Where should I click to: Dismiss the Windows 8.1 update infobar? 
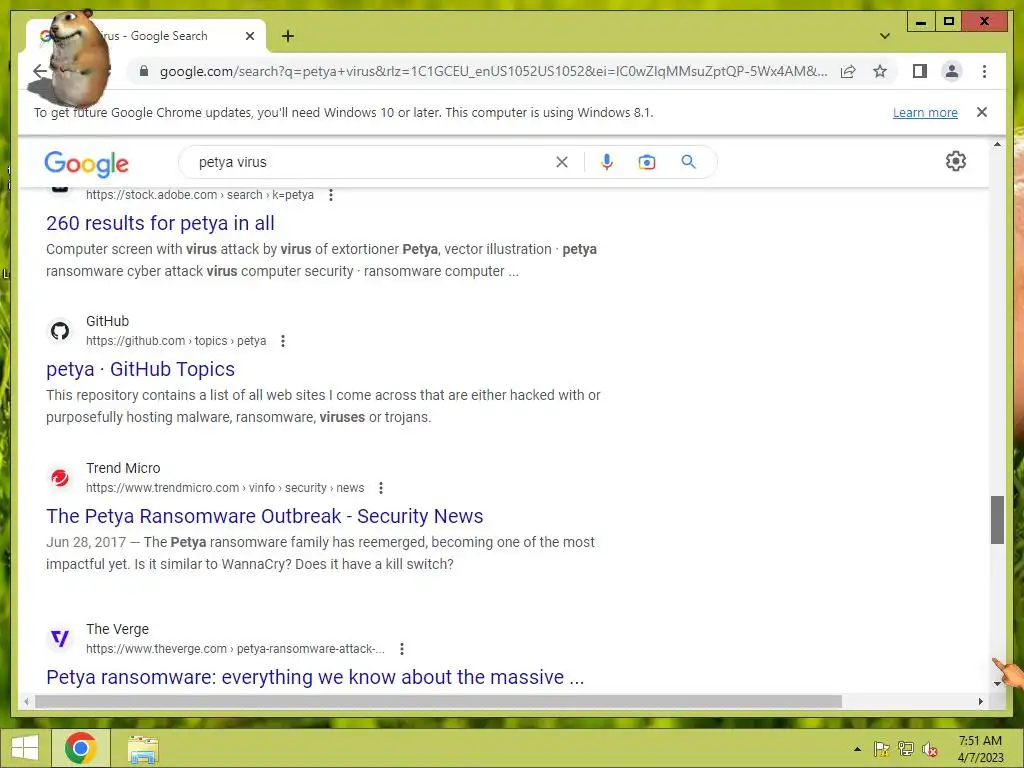[x=982, y=112]
